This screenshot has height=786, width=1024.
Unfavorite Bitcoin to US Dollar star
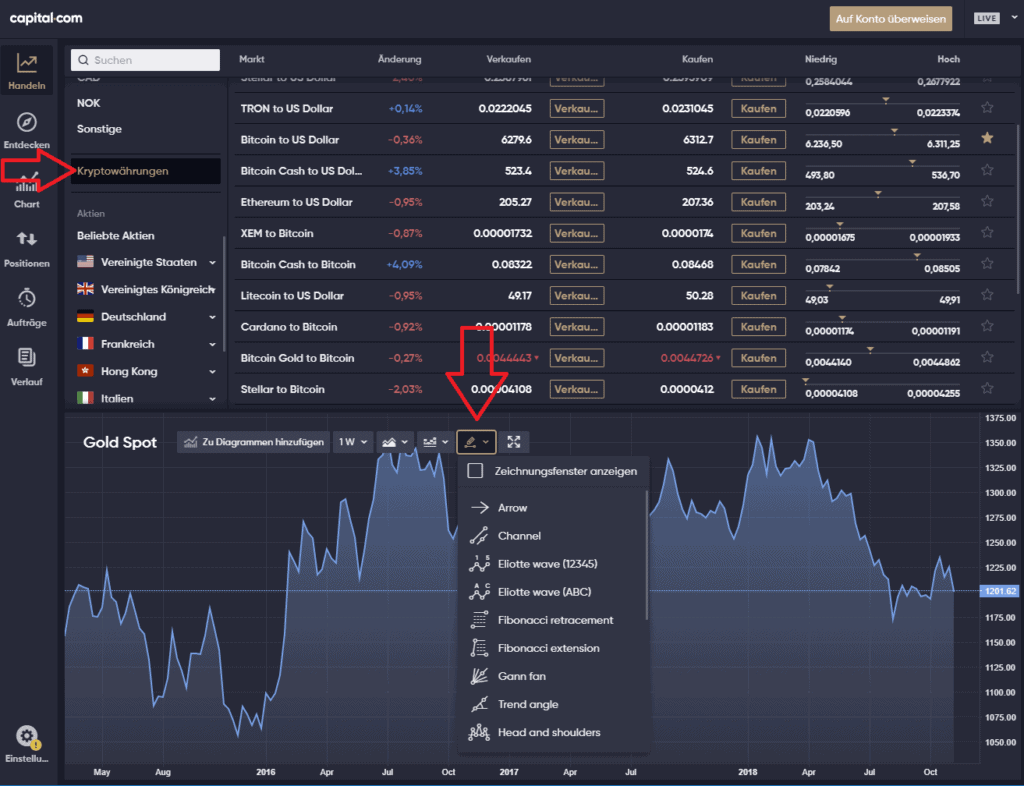[987, 138]
